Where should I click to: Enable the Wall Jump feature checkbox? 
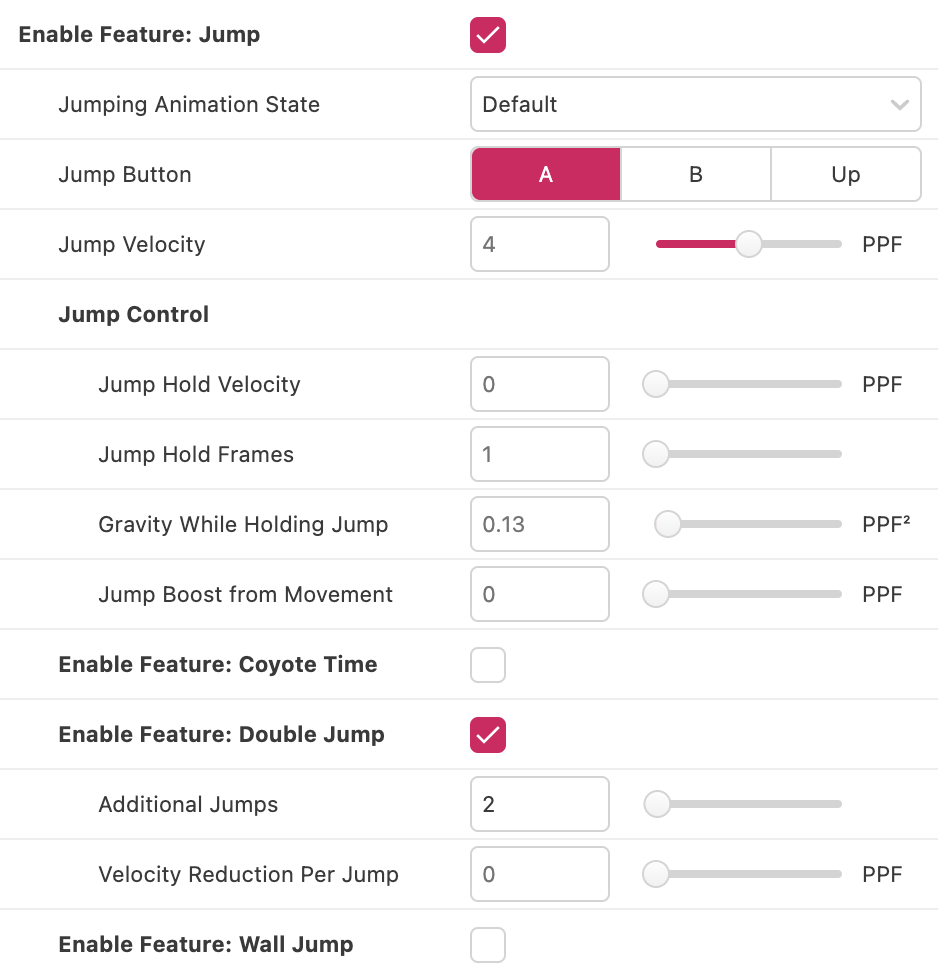point(488,945)
